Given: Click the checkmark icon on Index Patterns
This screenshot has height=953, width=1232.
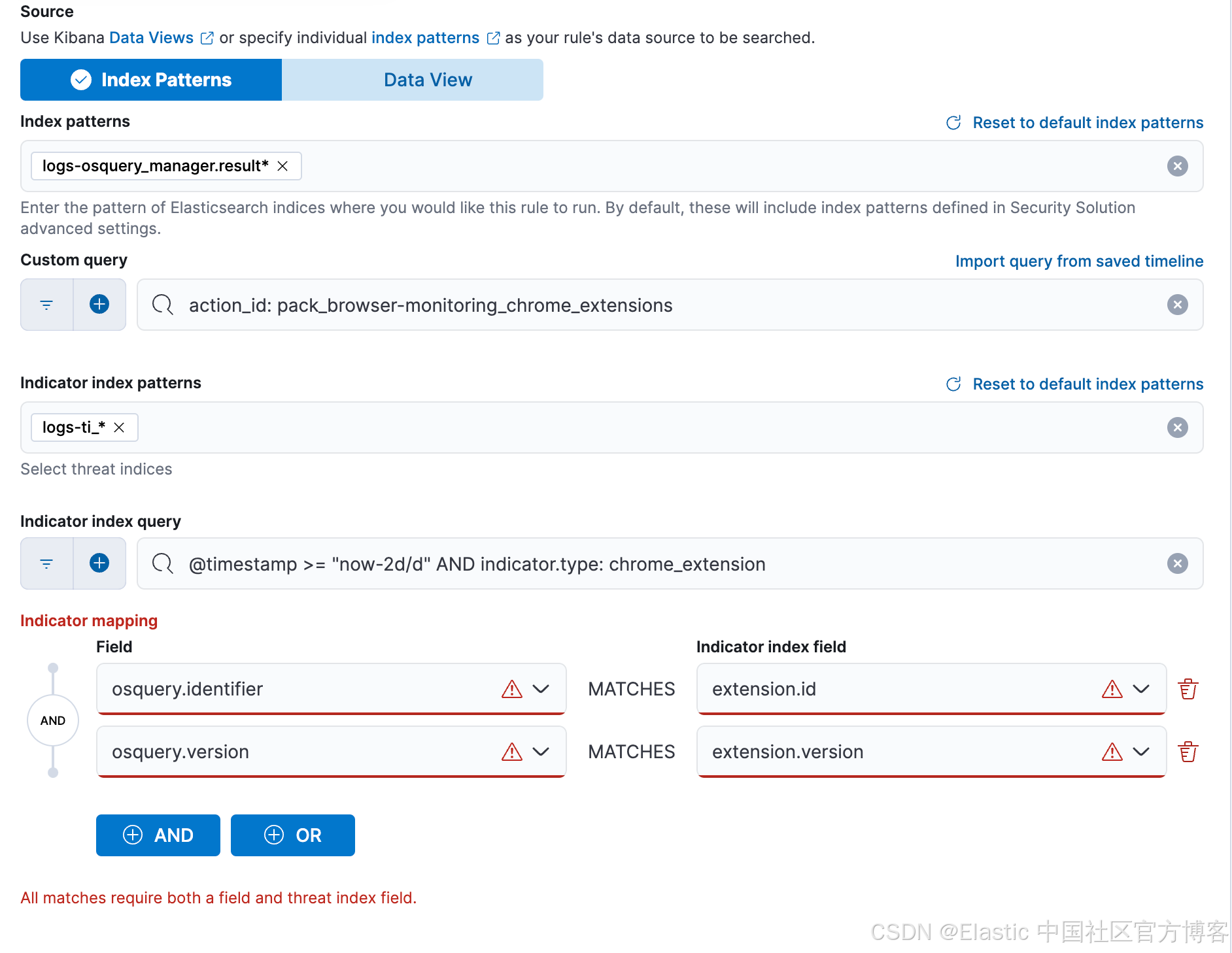Looking at the screenshot, I should (x=81, y=80).
